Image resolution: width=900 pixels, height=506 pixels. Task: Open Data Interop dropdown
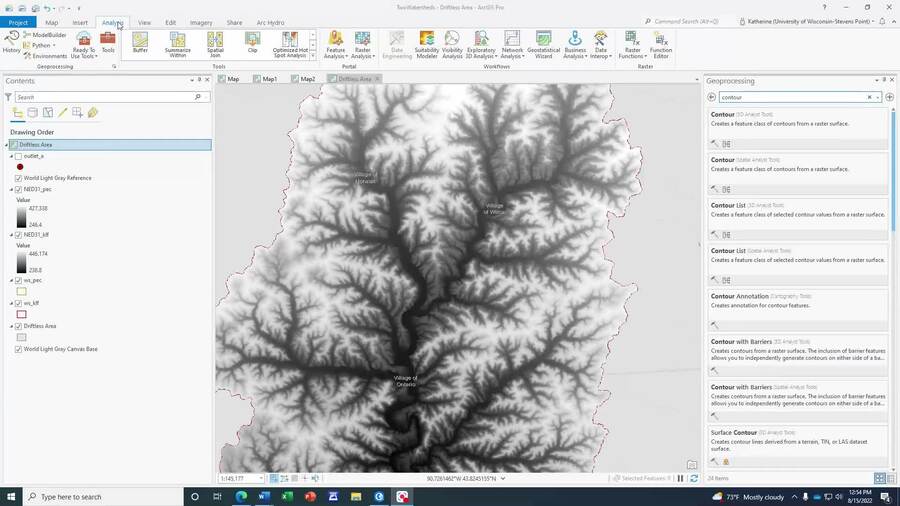600,45
